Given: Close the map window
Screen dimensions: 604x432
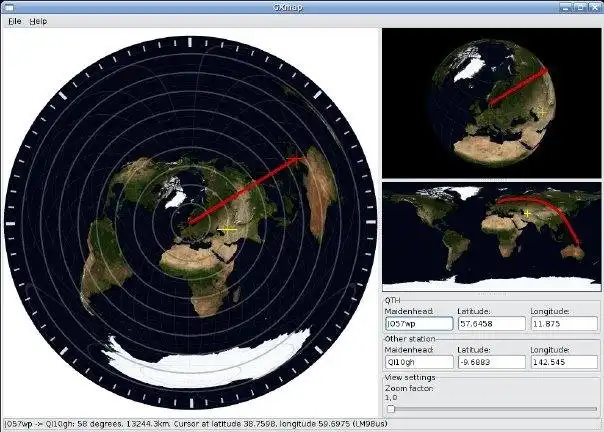Looking at the screenshot, I should (x=595, y=7).
